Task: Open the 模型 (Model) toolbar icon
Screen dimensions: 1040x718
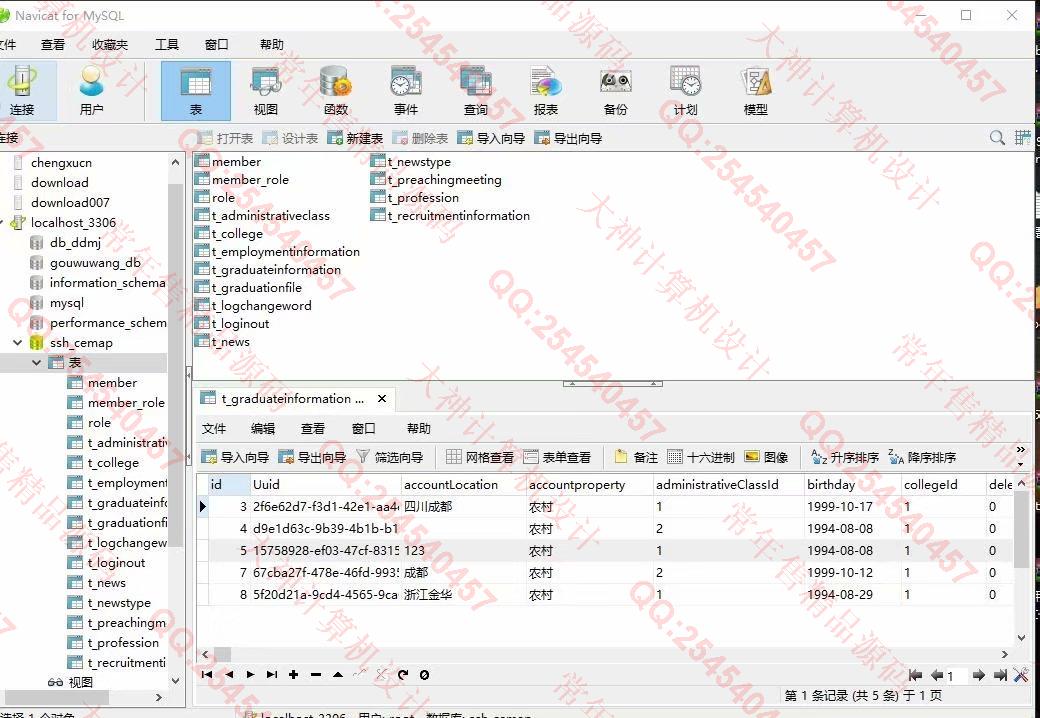Action: [x=755, y=91]
